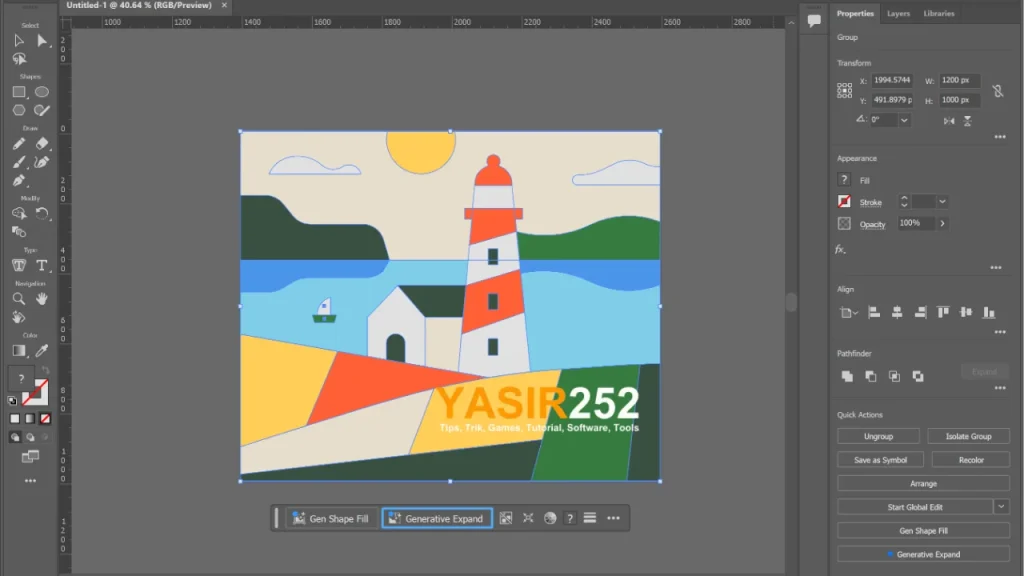The image size is (1024, 576).
Task: Select the Hand tool
Action: [x=42, y=298]
